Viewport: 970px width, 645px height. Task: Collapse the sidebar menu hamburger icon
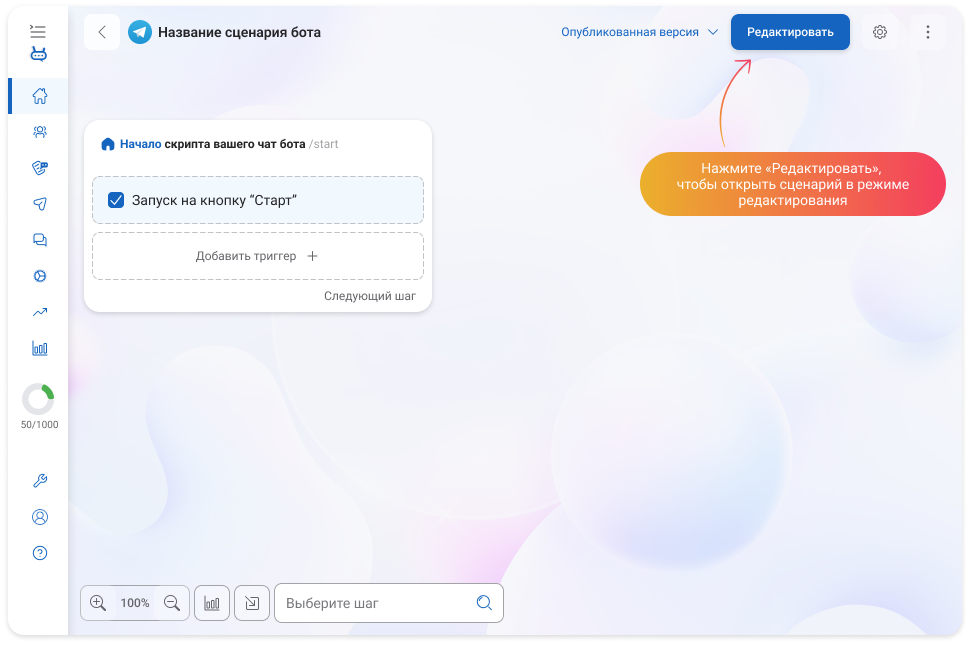(x=38, y=31)
